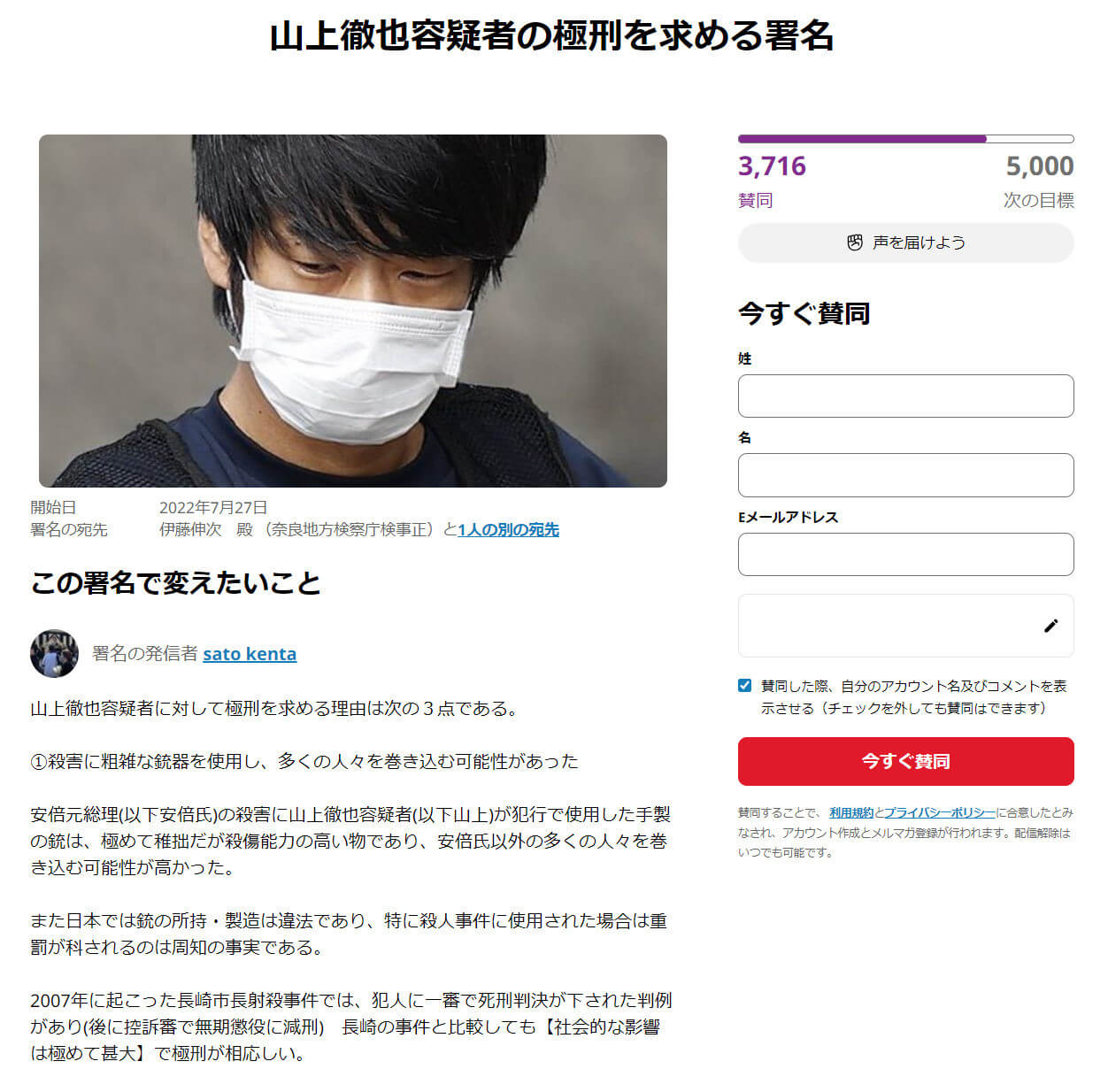1108x1092 pixels.
Task: Open the 1人の別の宛先 link
Action: click(x=508, y=529)
